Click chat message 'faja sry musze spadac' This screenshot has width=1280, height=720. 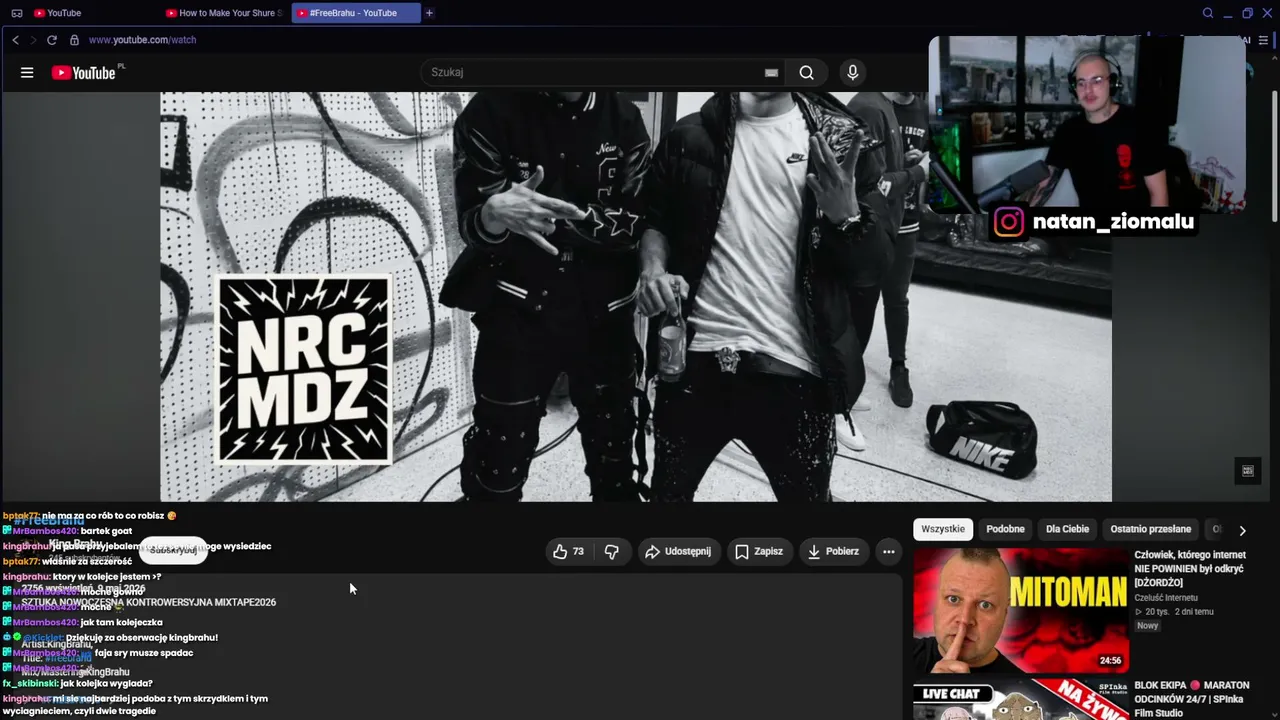pos(144,653)
